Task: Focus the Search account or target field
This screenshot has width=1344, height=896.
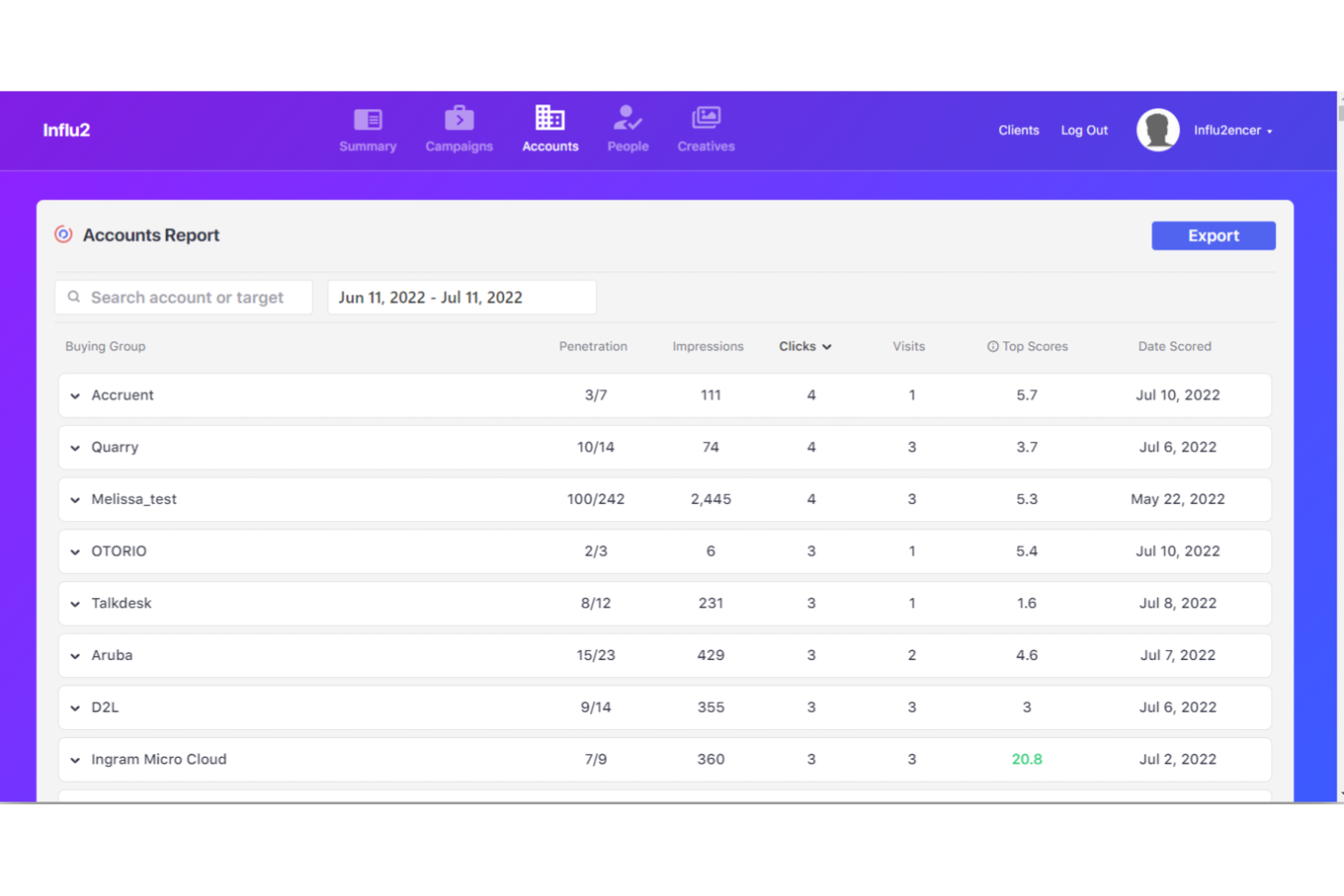Action: pos(183,297)
